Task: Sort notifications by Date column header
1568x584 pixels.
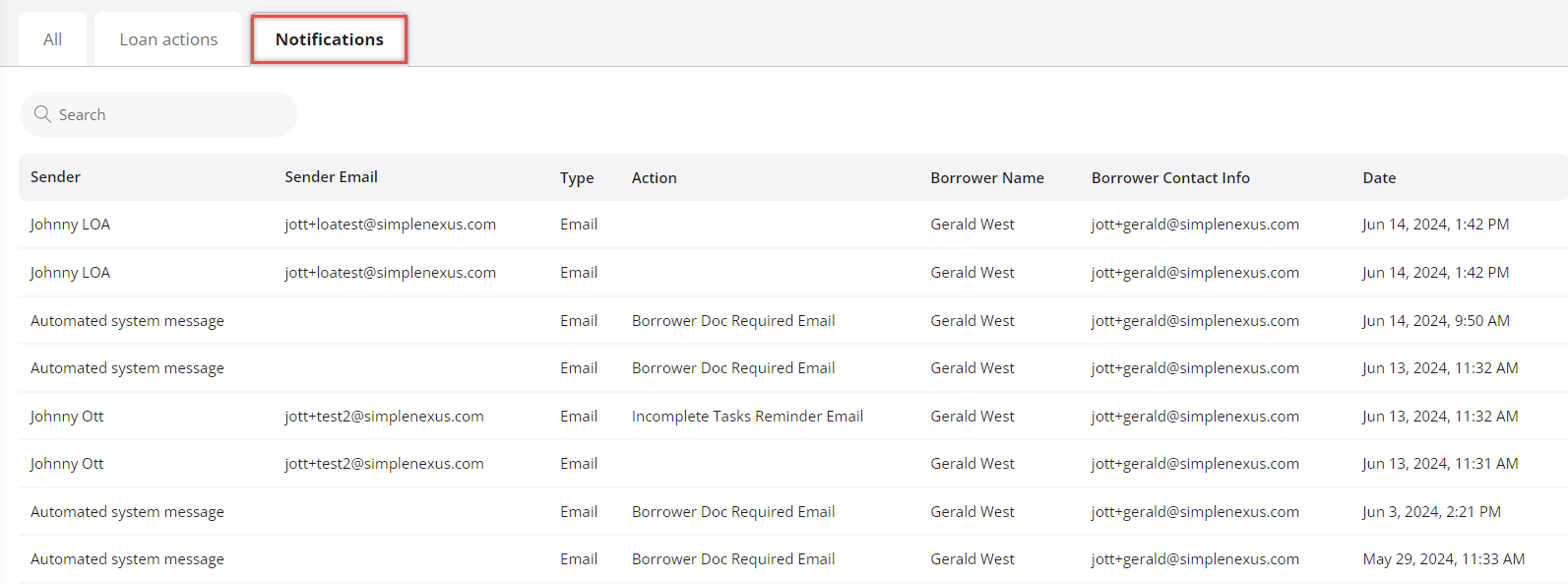Action: (x=1379, y=178)
